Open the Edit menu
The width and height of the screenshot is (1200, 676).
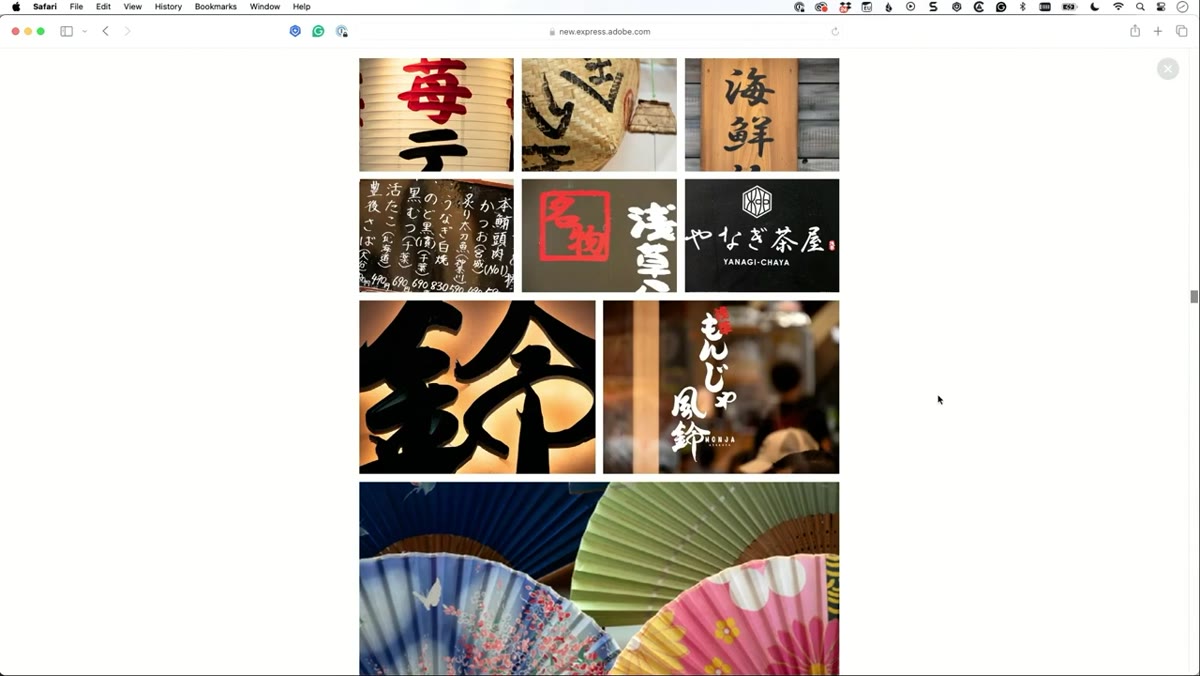point(103,6)
